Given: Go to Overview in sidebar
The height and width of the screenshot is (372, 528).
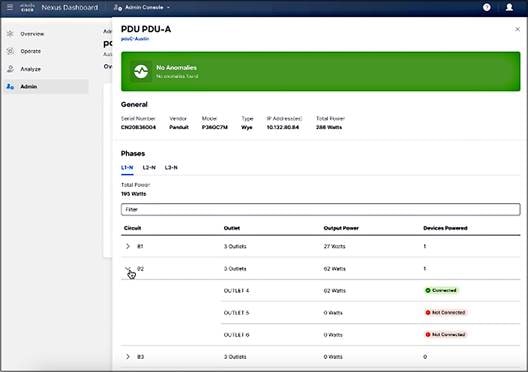Looking at the screenshot, I should coord(32,34).
